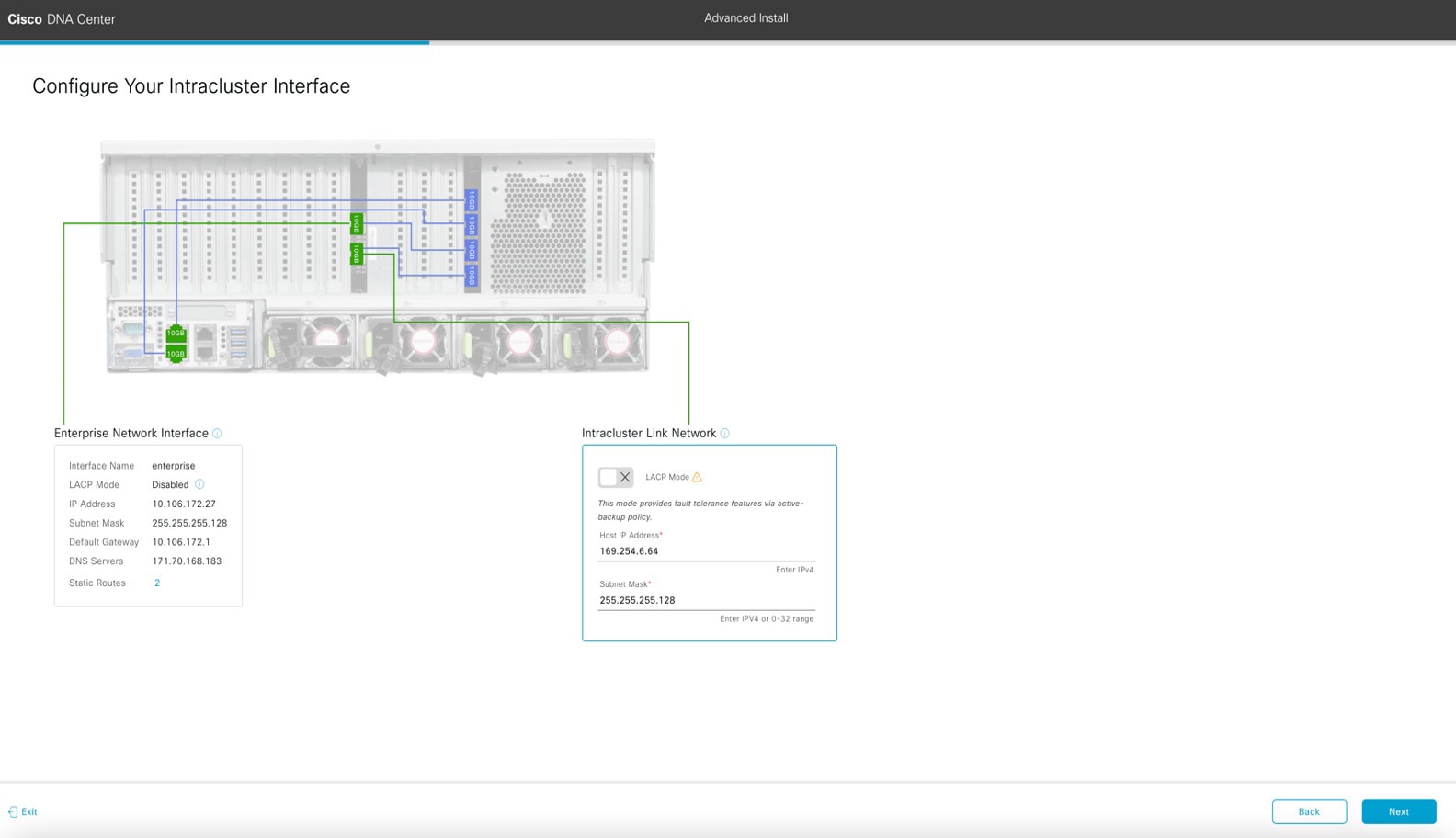
Task: Open the Static Routes count link
Action: point(157,583)
